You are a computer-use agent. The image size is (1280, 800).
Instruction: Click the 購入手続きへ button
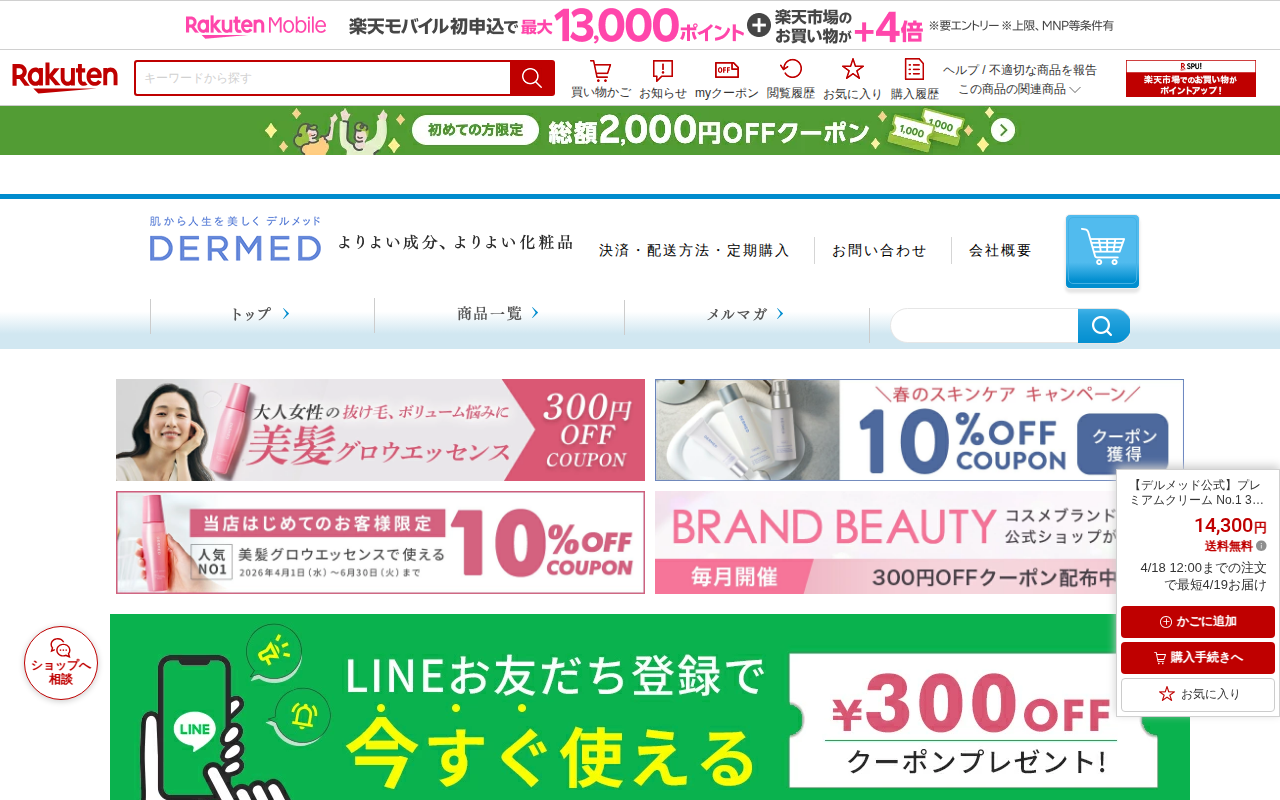click(1197, 658)
